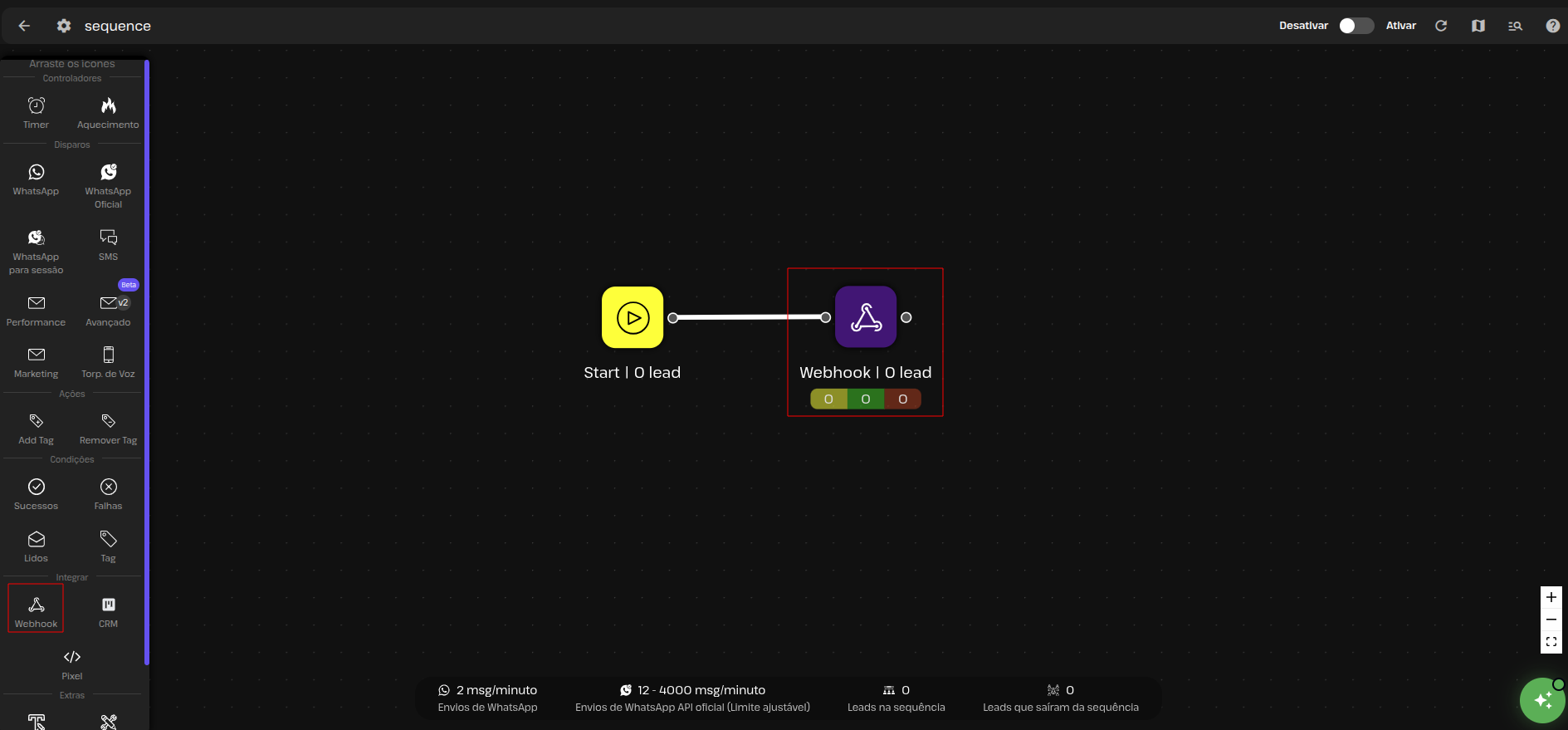Click the red counter on Webhook node
The image size is (1568, 730).
point(902,399)
